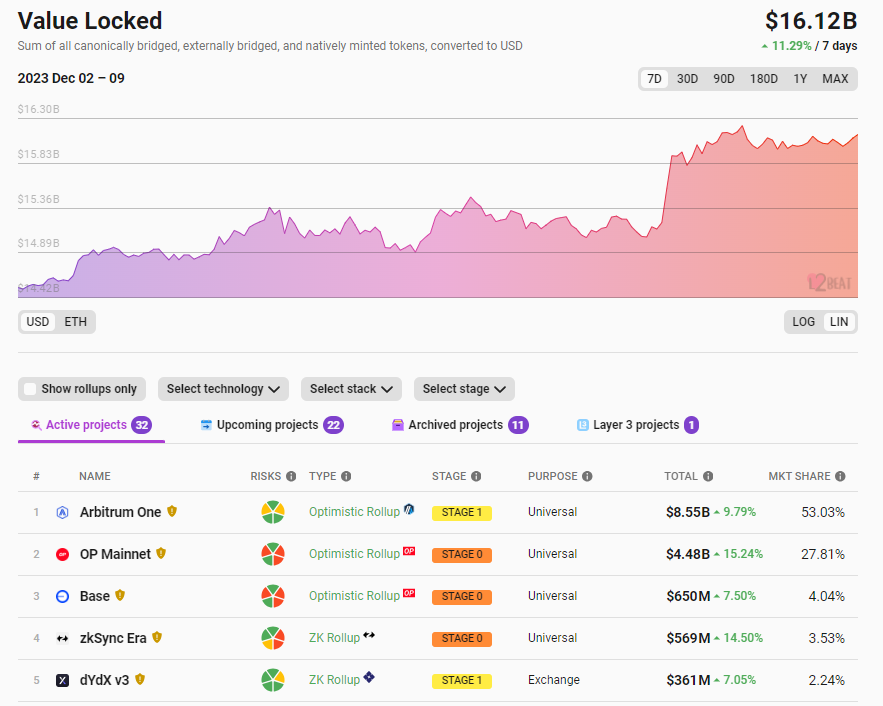Click the dYdX v3 logo icon

click(x=62, y=680)
